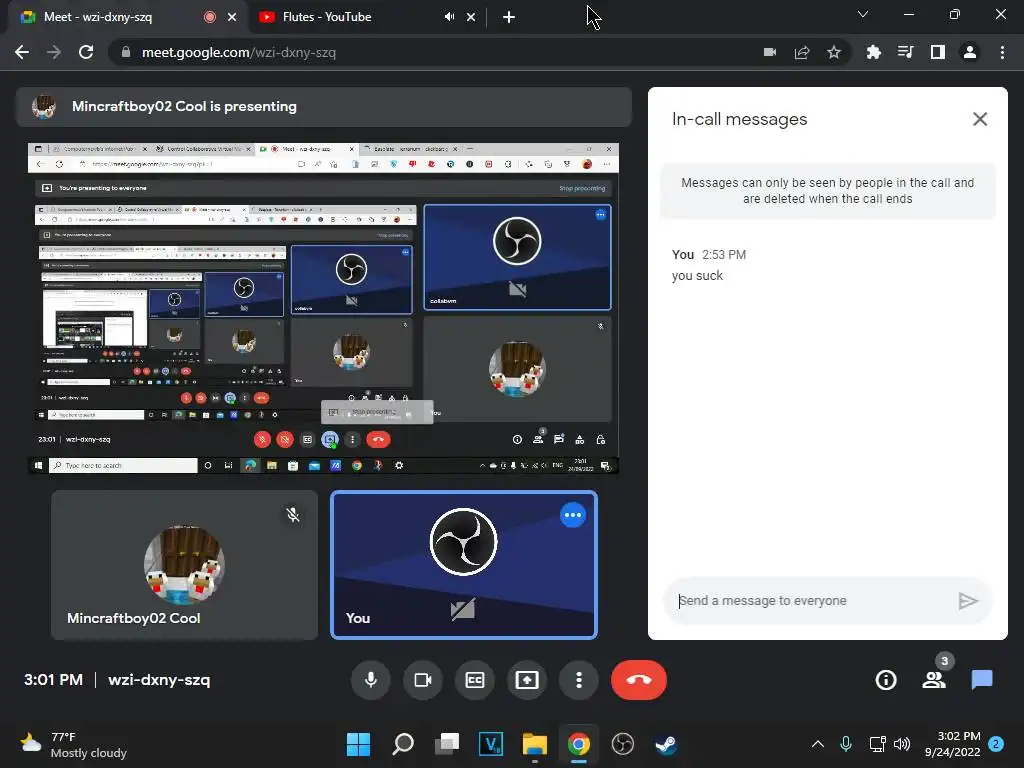Screen dimensions: 1024x768
Task: Open the network and volume quick settings
Action: point(889,744)
